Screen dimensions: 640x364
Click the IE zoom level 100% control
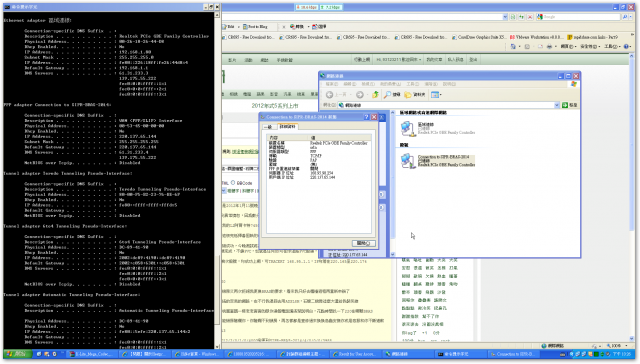[x=616, y=346]
